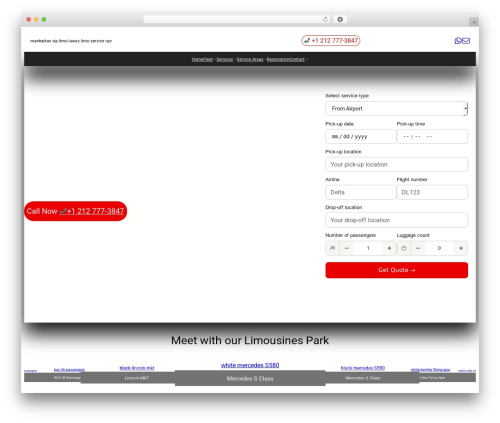Open the white mercedes S580 link
Screen dimensions: 500x423
coord(250,365)
